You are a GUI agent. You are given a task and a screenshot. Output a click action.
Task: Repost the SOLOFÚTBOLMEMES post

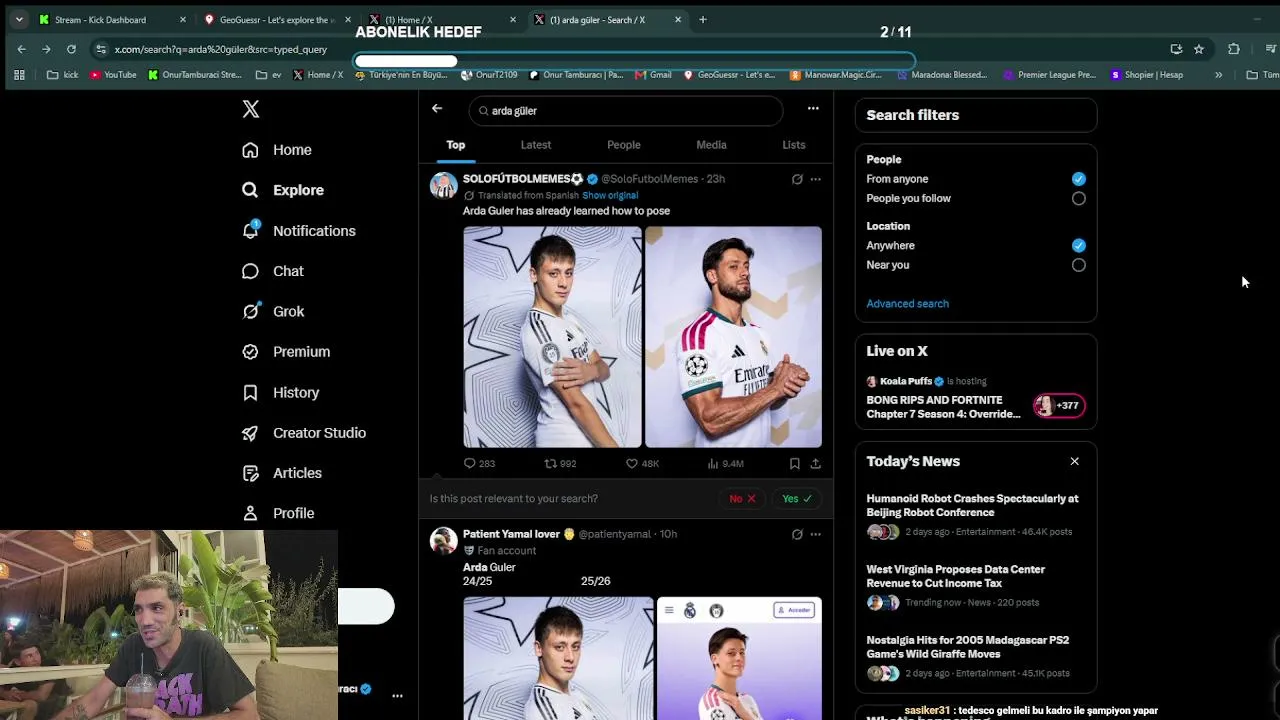coord(560,463)
